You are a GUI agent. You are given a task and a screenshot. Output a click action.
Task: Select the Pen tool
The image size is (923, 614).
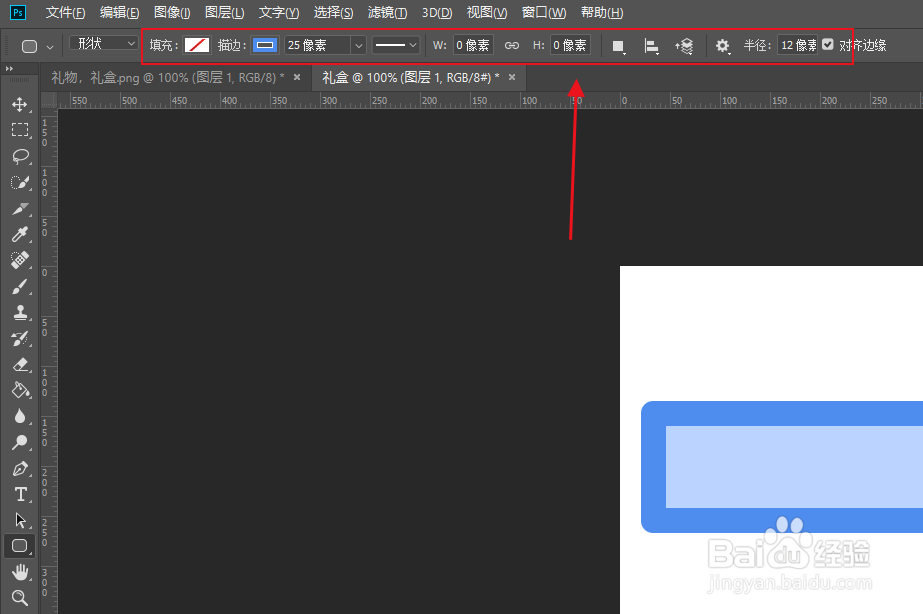point(19,469)
